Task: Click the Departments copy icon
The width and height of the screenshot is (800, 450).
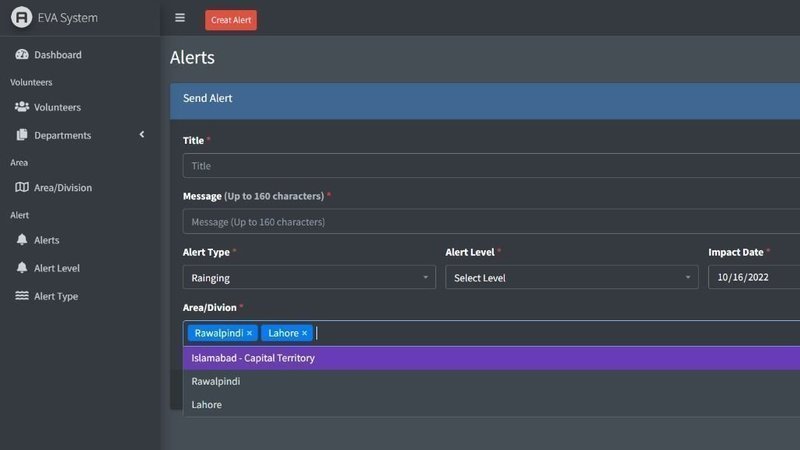Action: coord(22,135)
